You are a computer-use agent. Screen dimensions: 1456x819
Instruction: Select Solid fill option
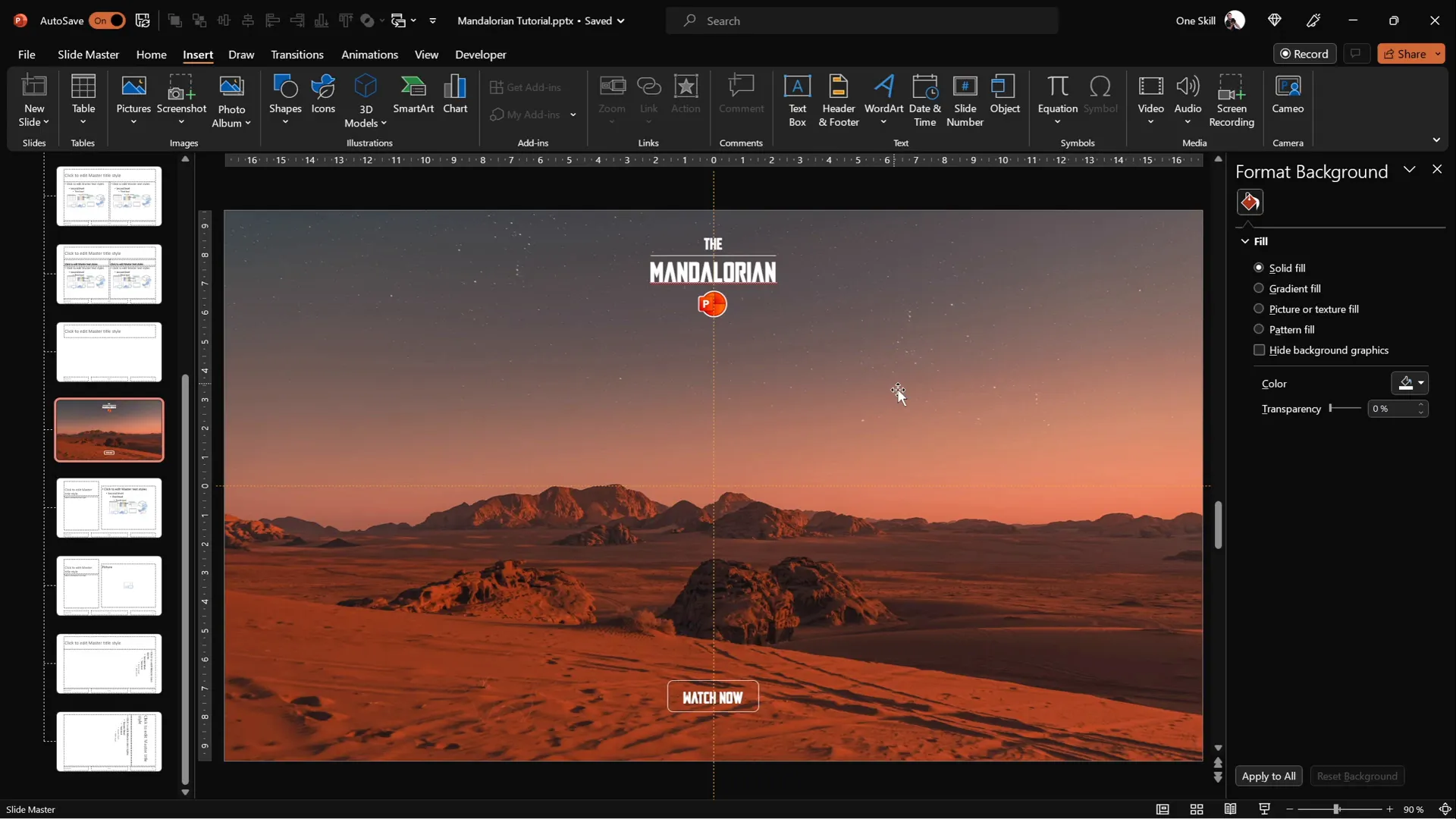1280,268
